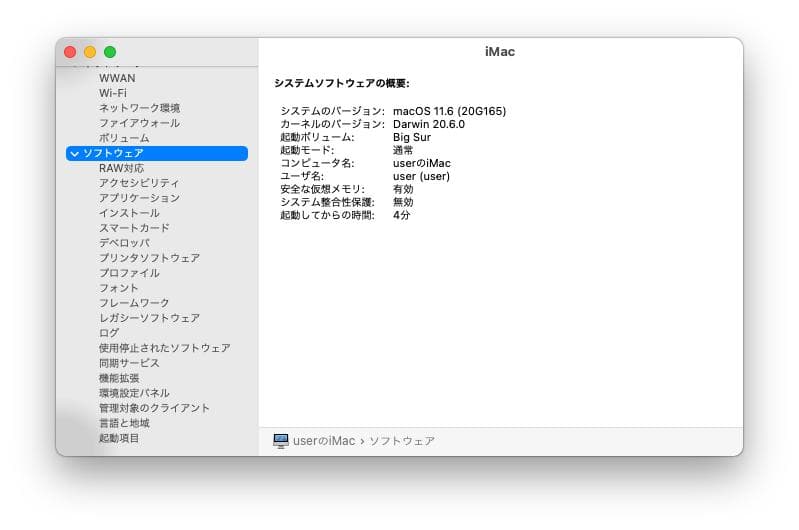Click ソフトウェア in the bottom path bar
The height and width of the screenshot is (530, 799).
click(402, 441)
